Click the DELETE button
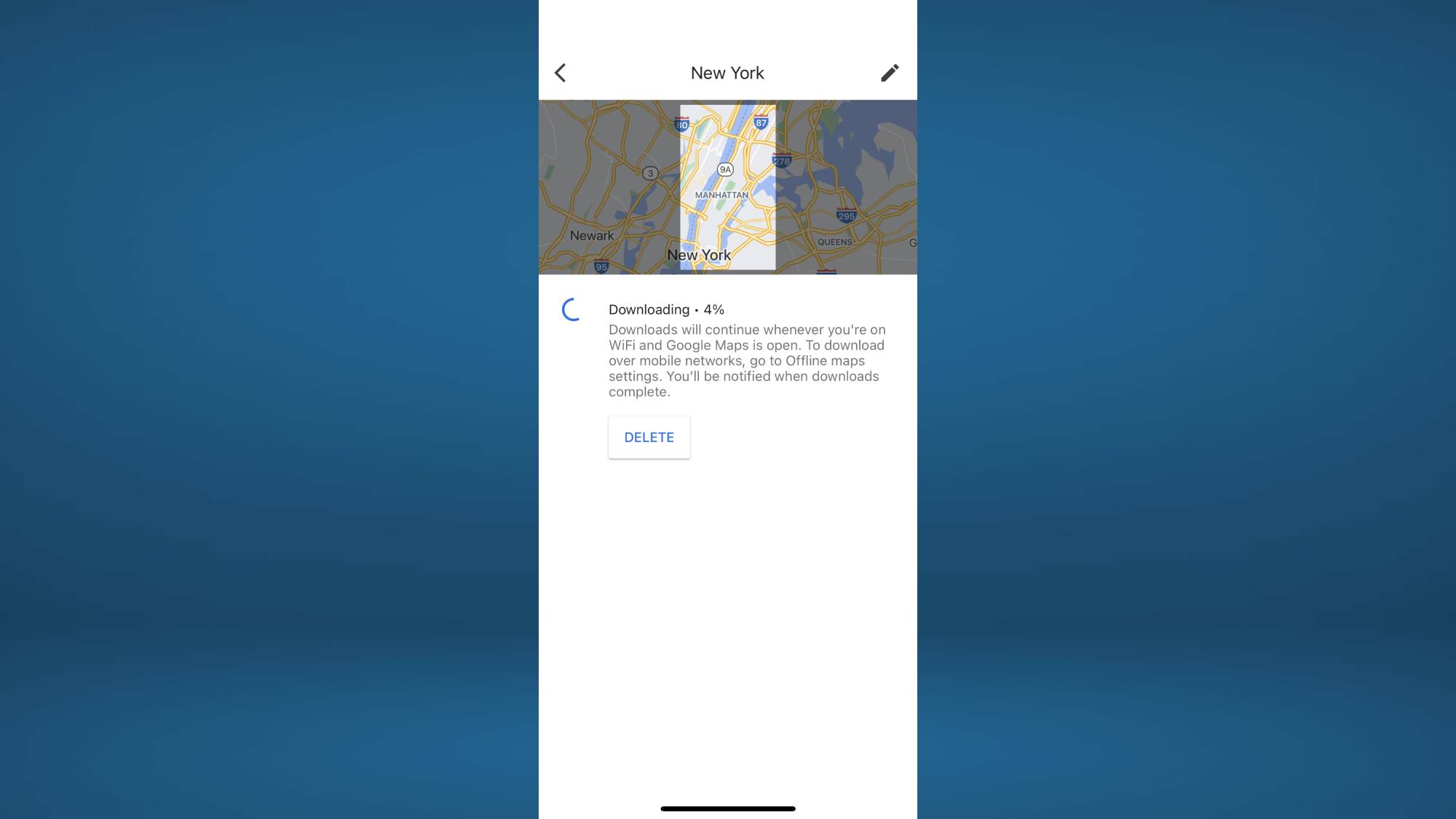The height and width of the screenshot is (819, 1456). 649,437
